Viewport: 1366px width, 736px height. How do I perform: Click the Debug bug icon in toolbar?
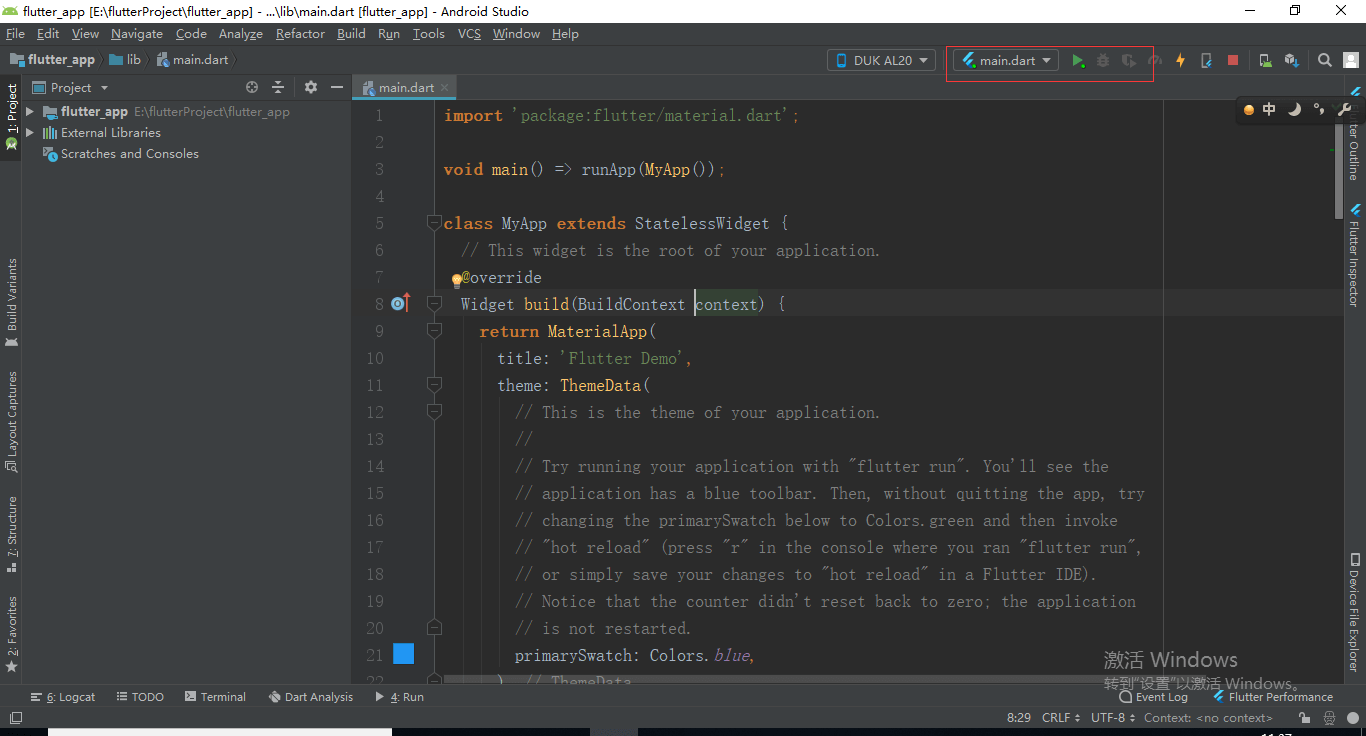tap(1103, 60)
